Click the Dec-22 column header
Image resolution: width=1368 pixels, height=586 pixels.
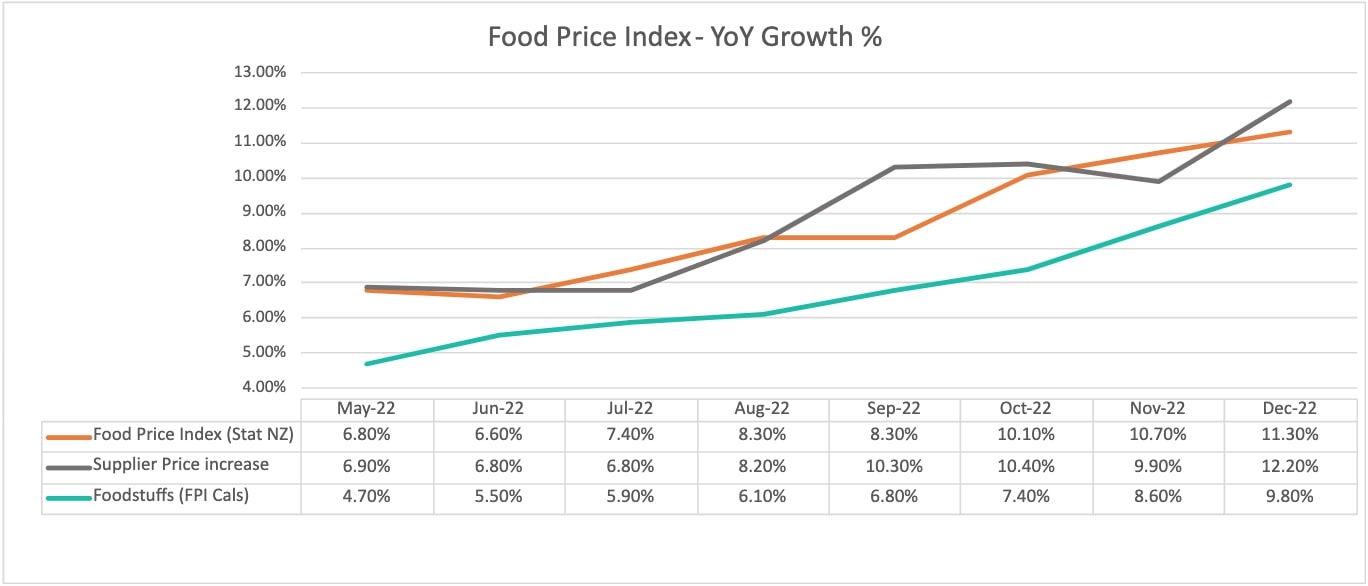tap(1289, 408)
